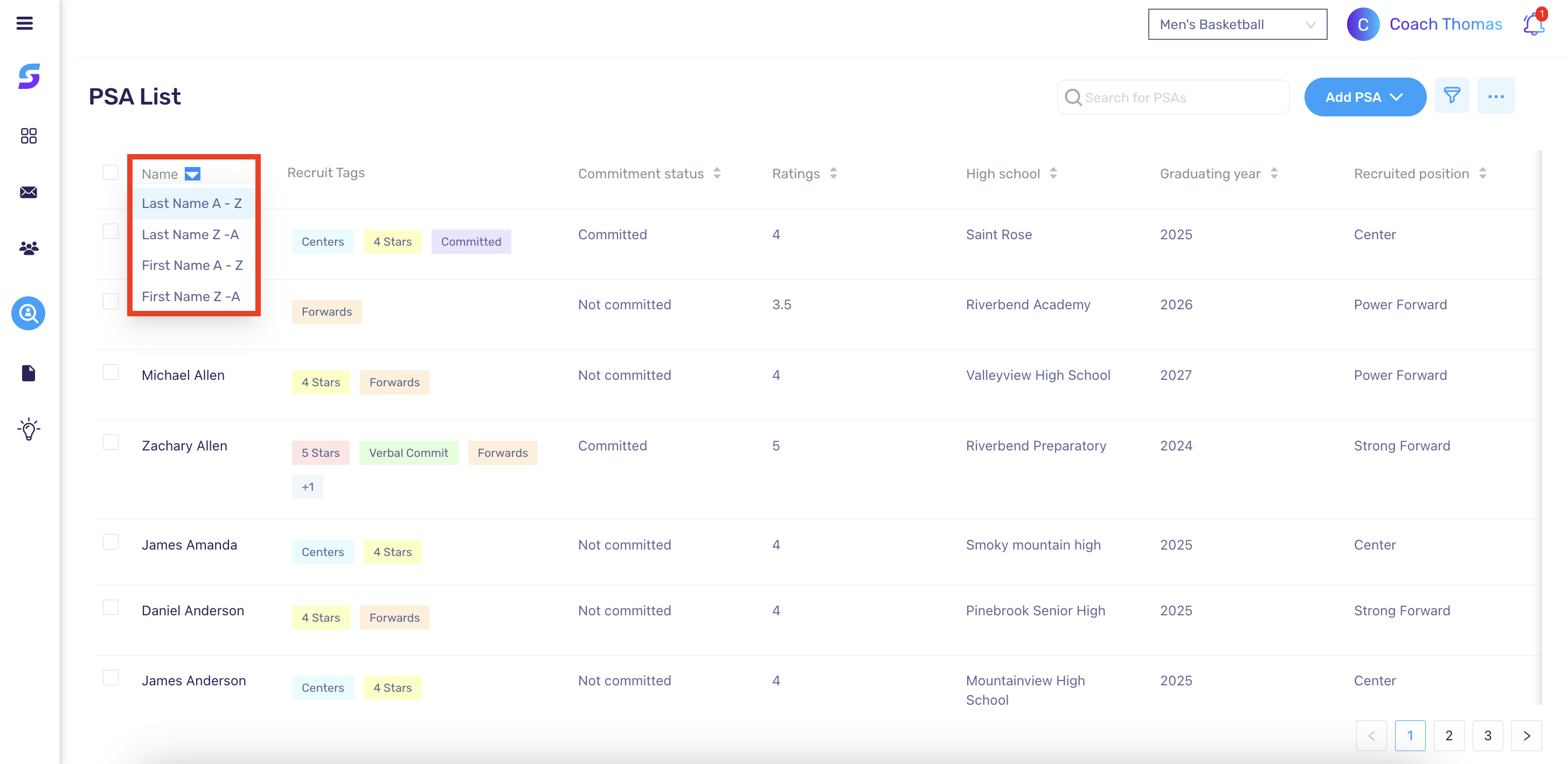
Task: Toggle the select-all header checkbox
Action: click(x=111, y=173)
